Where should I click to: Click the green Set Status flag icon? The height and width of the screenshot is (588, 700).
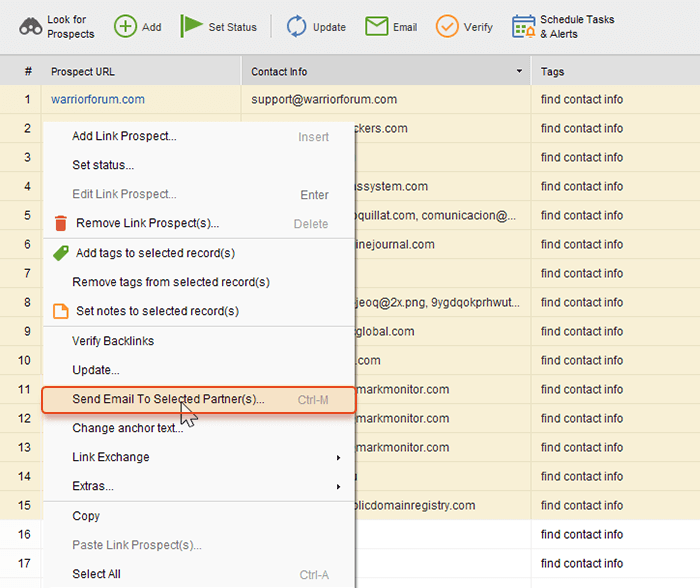click(x=191, y=26)
